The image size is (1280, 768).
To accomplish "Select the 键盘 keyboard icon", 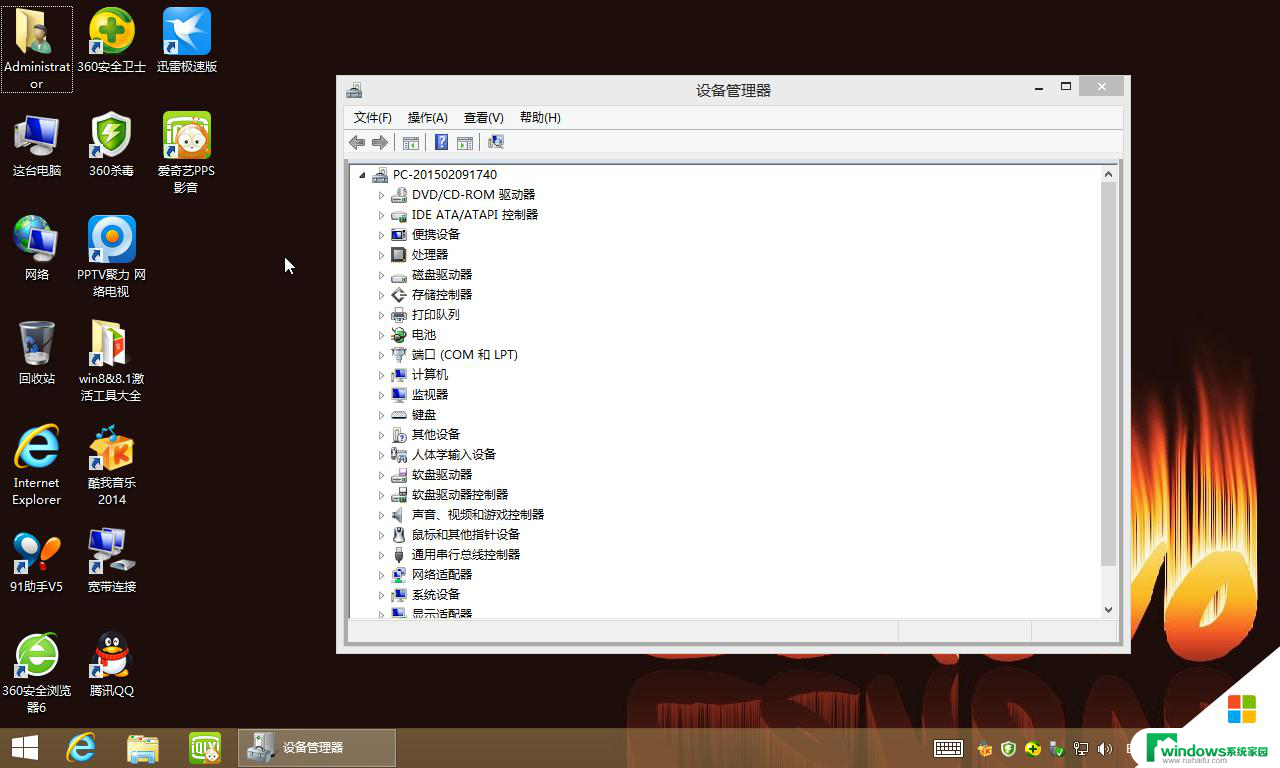I will tap(399, 415).
